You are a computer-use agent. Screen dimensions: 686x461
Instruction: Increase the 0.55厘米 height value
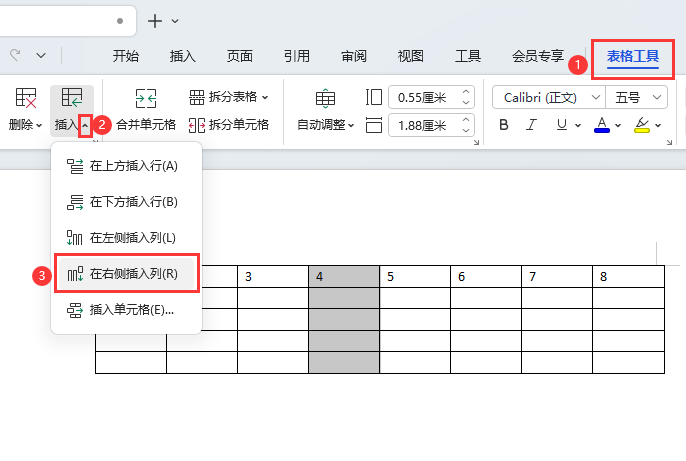point(466,92)
